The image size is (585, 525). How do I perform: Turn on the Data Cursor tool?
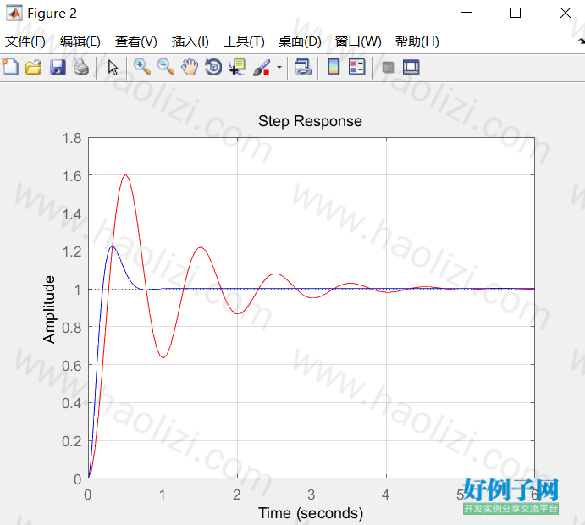tap(237, 67)
